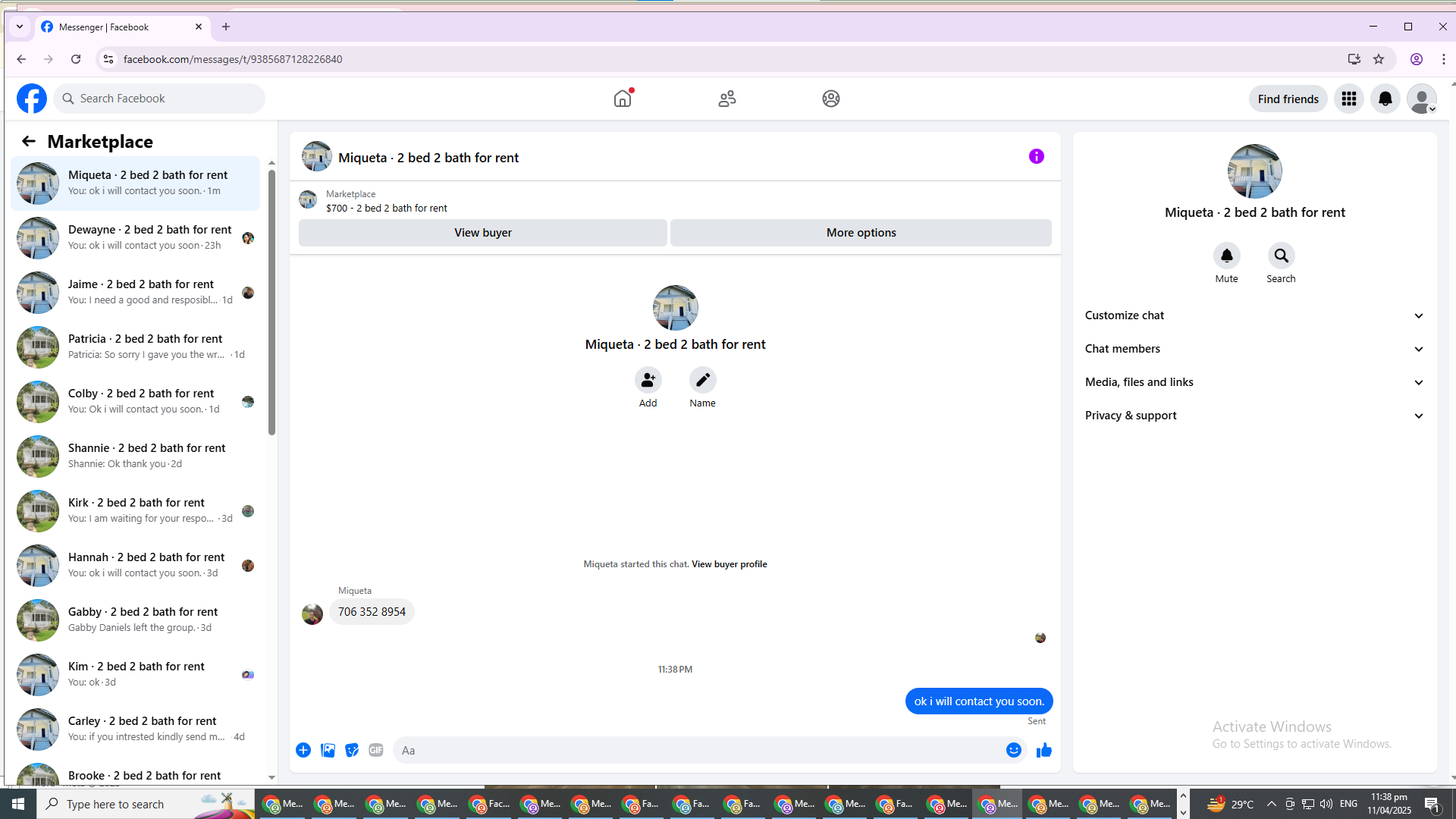Open Jaime's 2 bed 2 bath conversation
1456x819 pixels.
[x=135, y=293]
